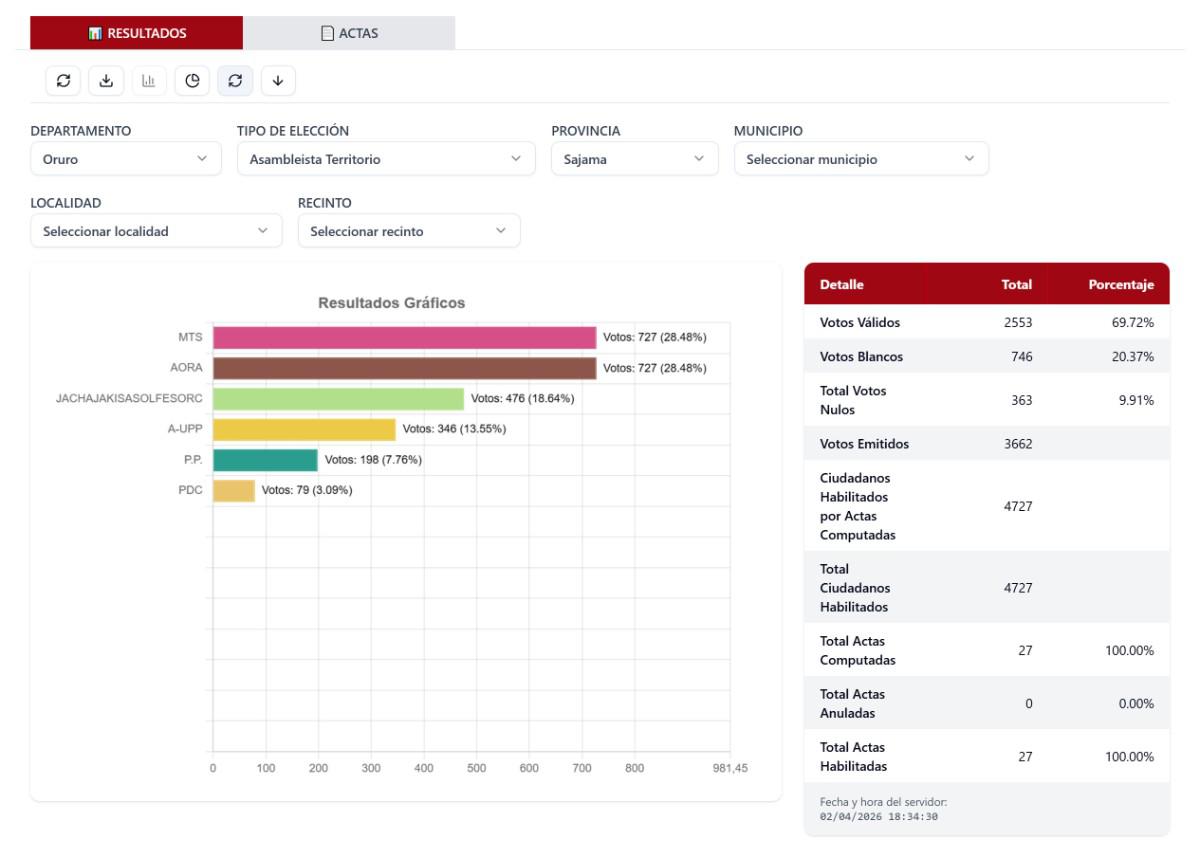Open the Seleccionar recinto dropdown
The width and height of the screenshot is (1200, 858).
click(x=409, y=231)
